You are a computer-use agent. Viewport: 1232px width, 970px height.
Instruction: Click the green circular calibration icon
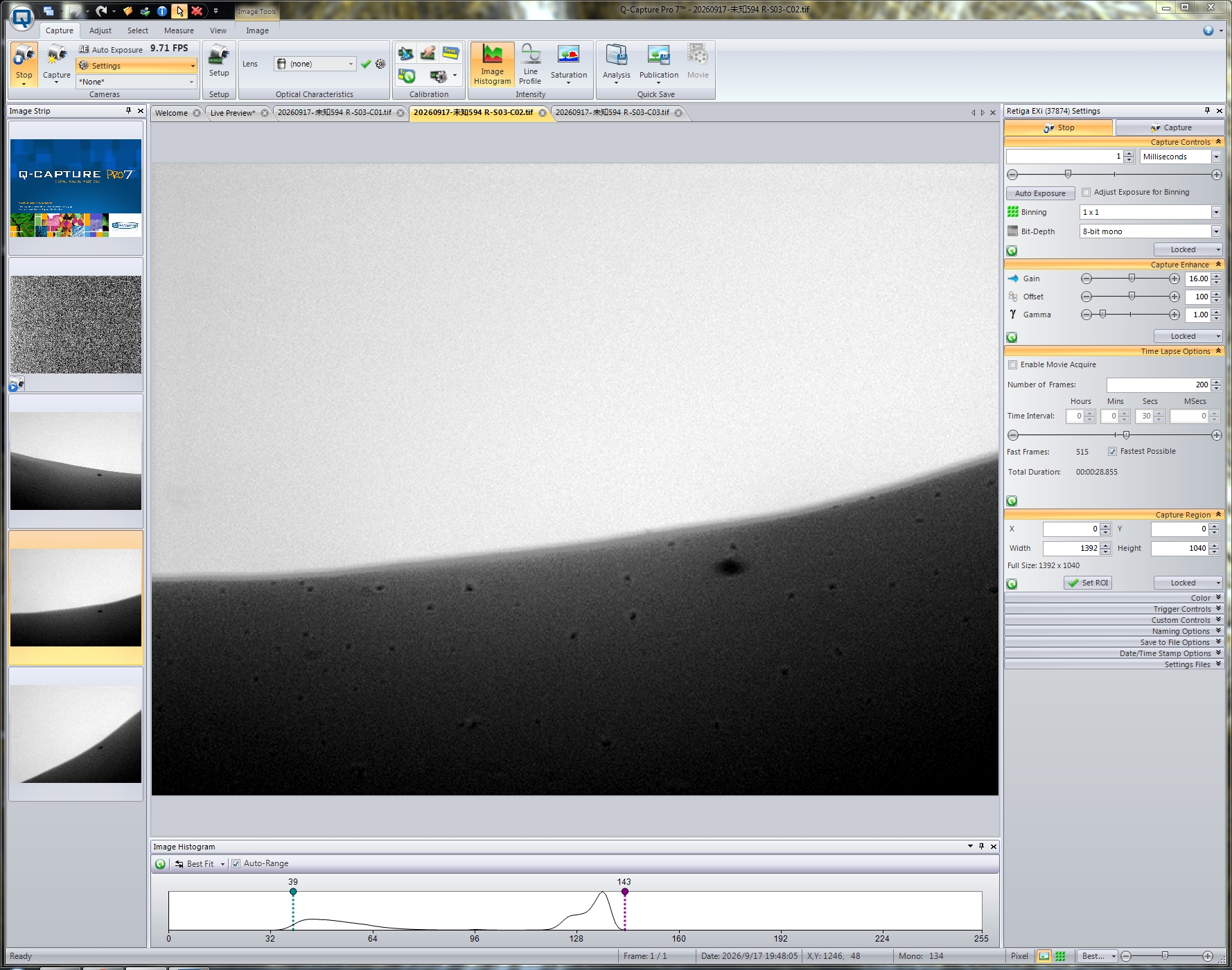406,76
